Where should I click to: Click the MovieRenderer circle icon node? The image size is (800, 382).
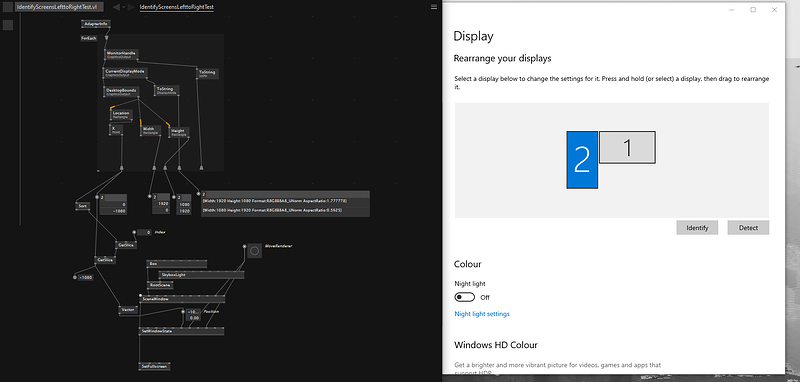pyautogui.click(x=255, y=251)
